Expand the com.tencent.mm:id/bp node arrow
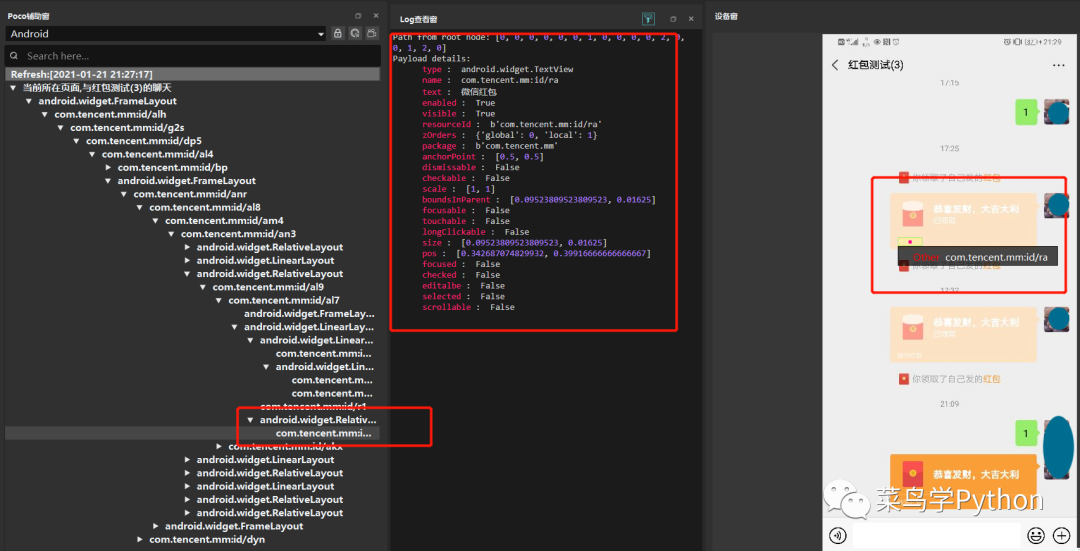Viewport: 1080px width, 551px height. (x=108, y=167)
